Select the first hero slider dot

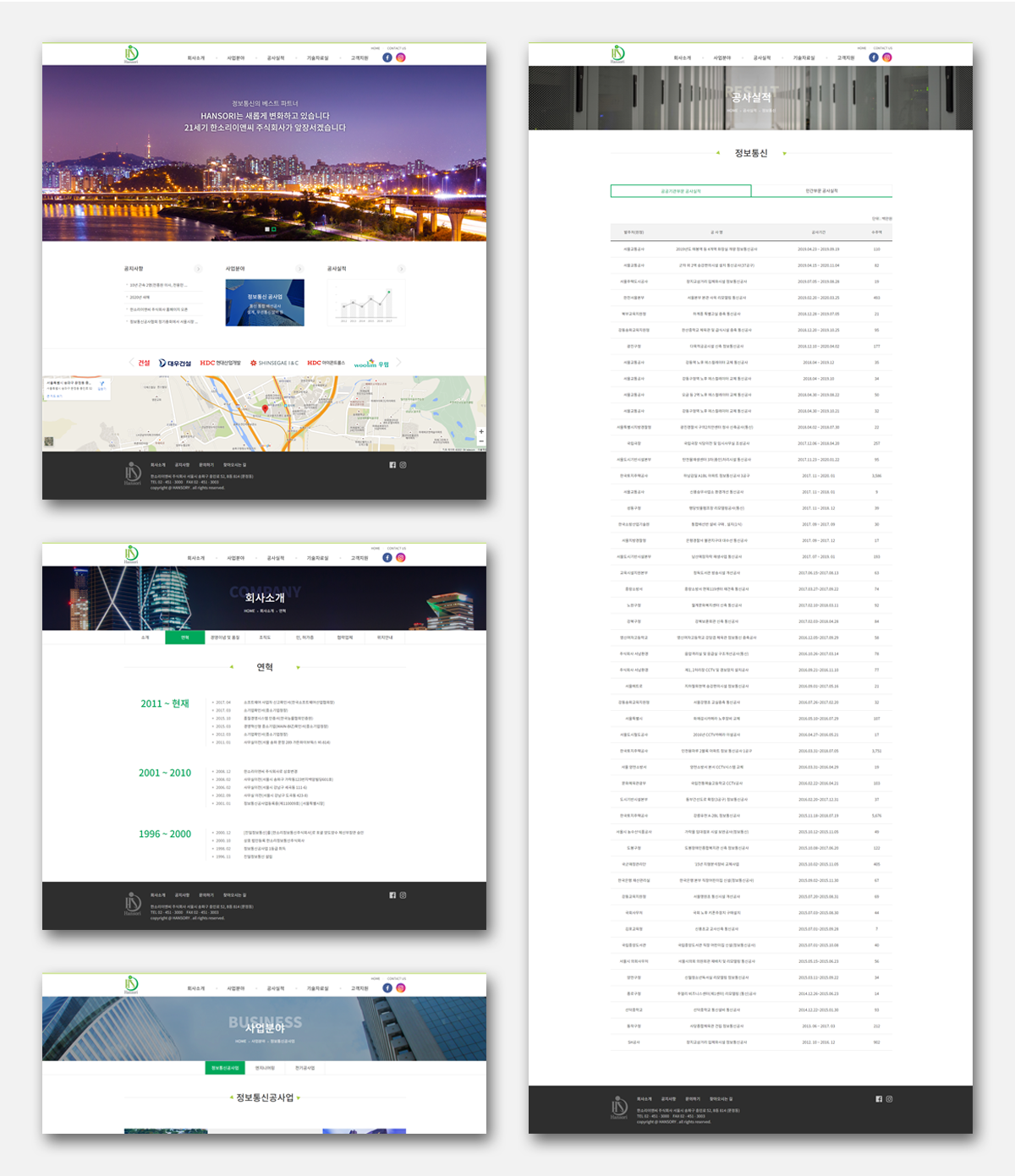pos(267,229)
